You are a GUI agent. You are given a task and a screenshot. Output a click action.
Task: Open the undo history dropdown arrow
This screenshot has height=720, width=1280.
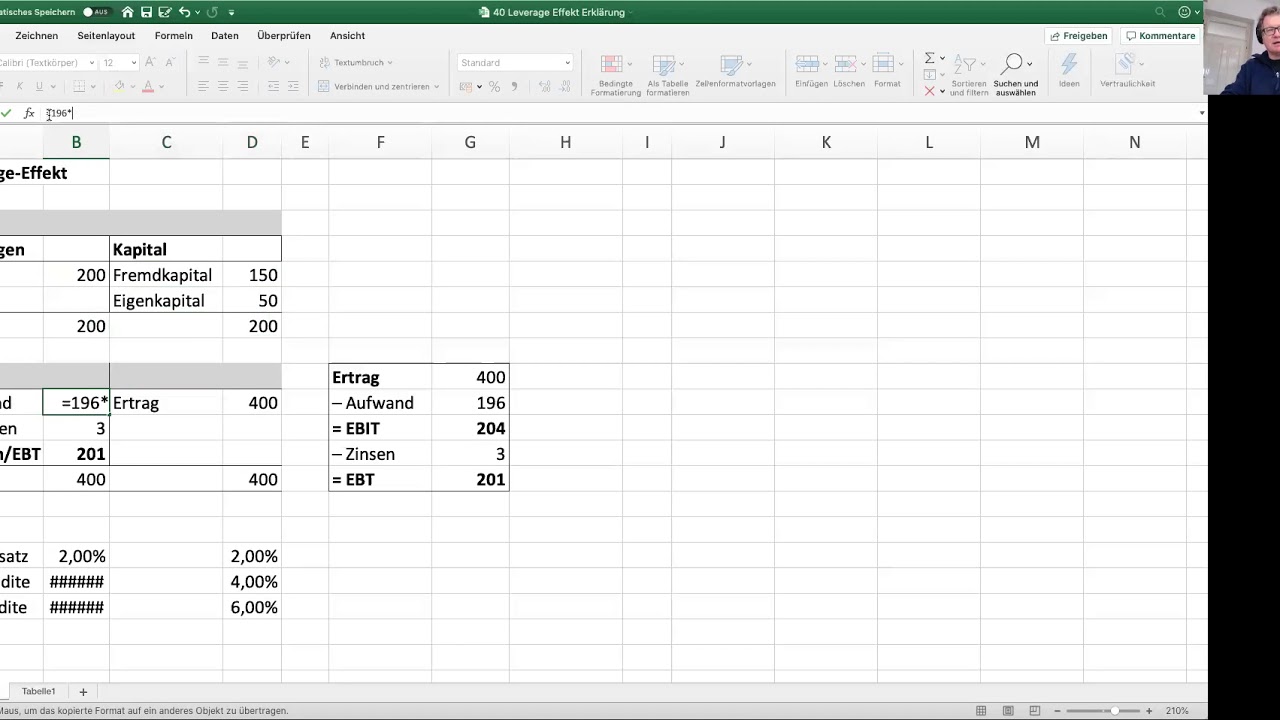tap(197, 12)
